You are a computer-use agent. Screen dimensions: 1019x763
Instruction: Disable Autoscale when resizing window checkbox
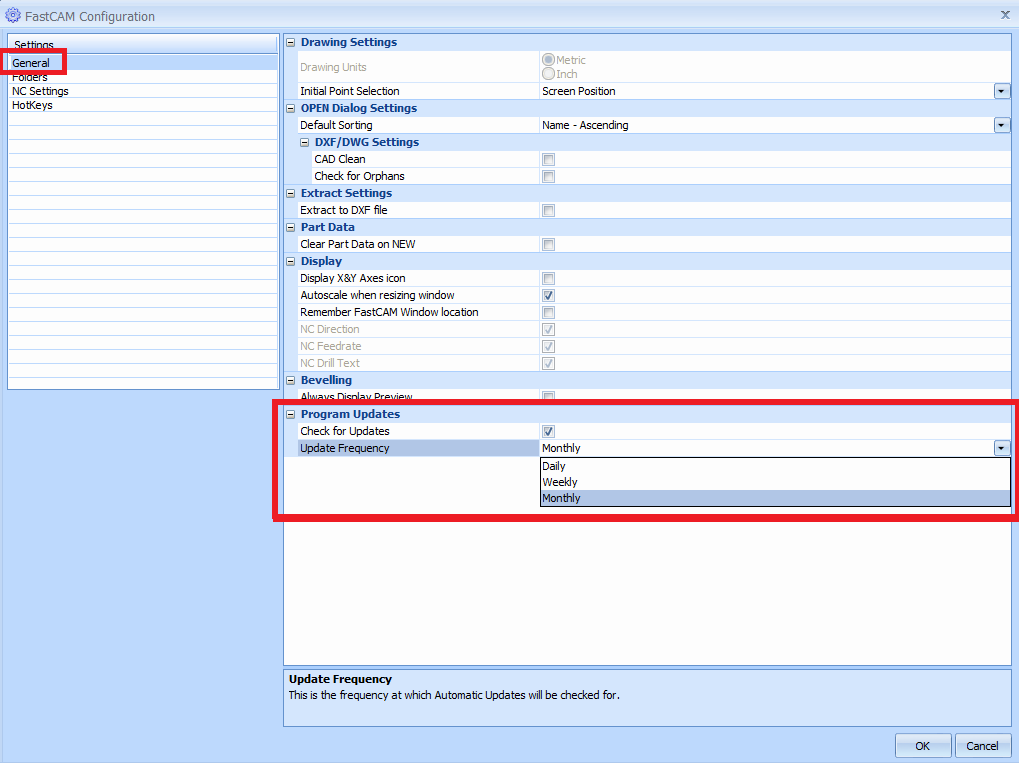click(x=548, y=296)
